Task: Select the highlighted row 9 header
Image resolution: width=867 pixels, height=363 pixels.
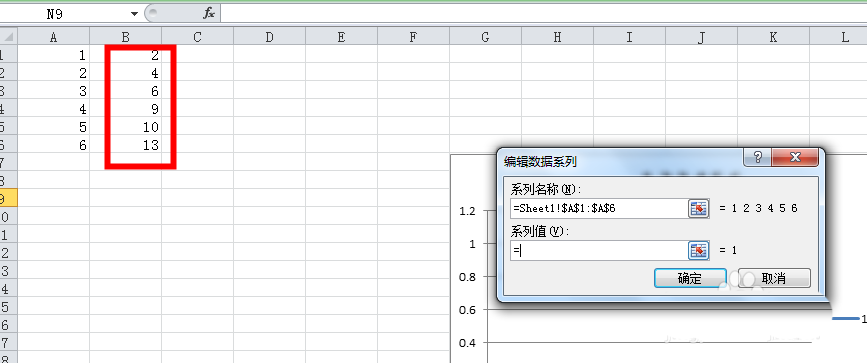Action: (9, 198)
